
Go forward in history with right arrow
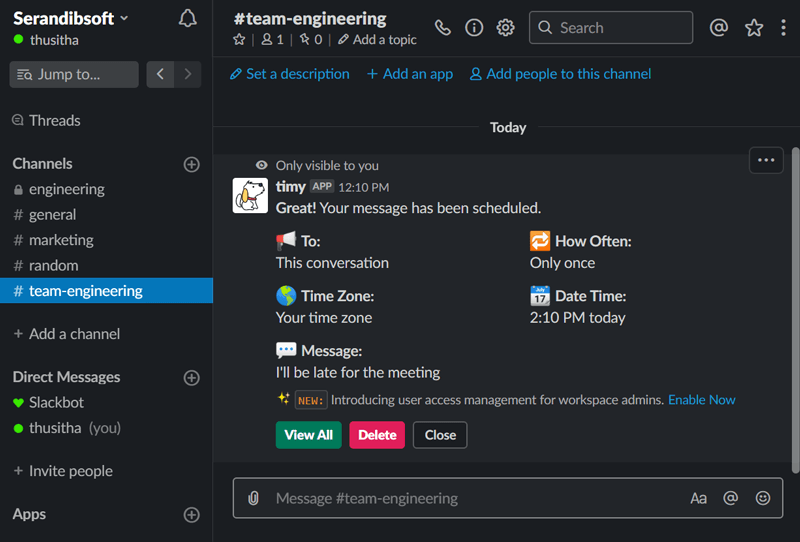(188, 75)
